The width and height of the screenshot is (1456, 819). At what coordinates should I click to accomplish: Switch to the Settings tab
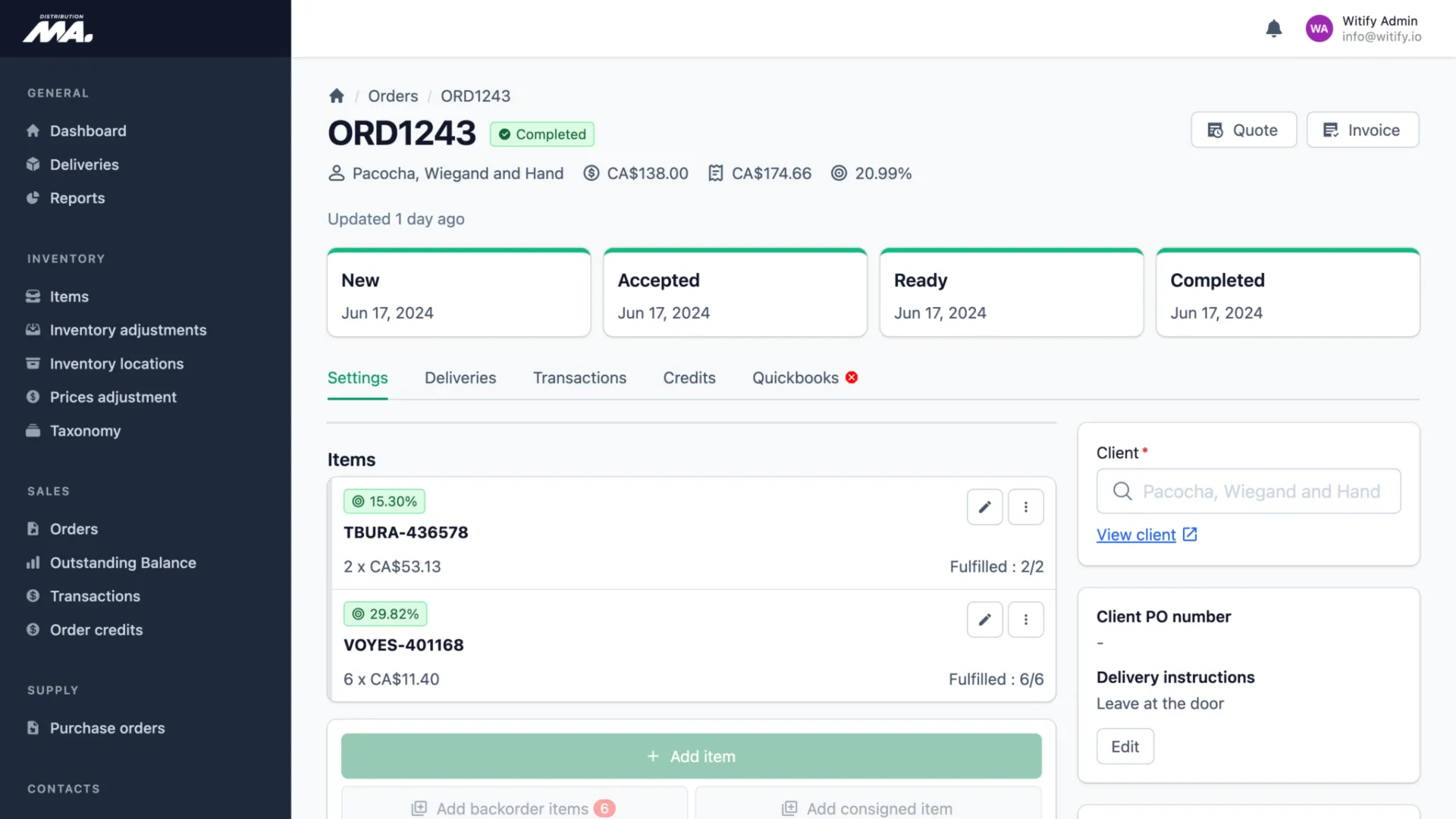(x=358, y=378)
